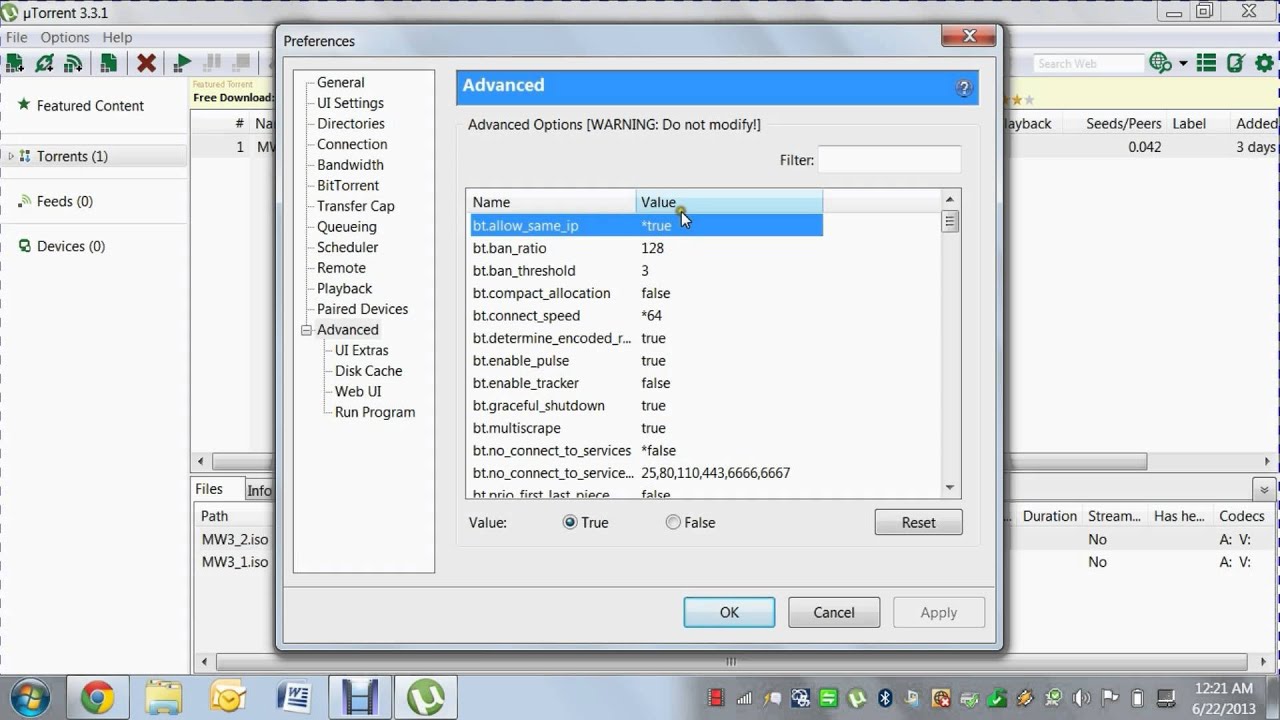Click the uTorrent tray icon
1280x720 pixels.
pos(856,698)
